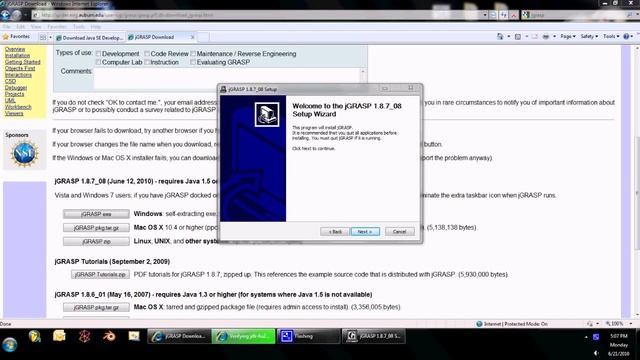
Task: Open the CSD sidebar link
Action: pyautogui.click(x=10, y=81)
